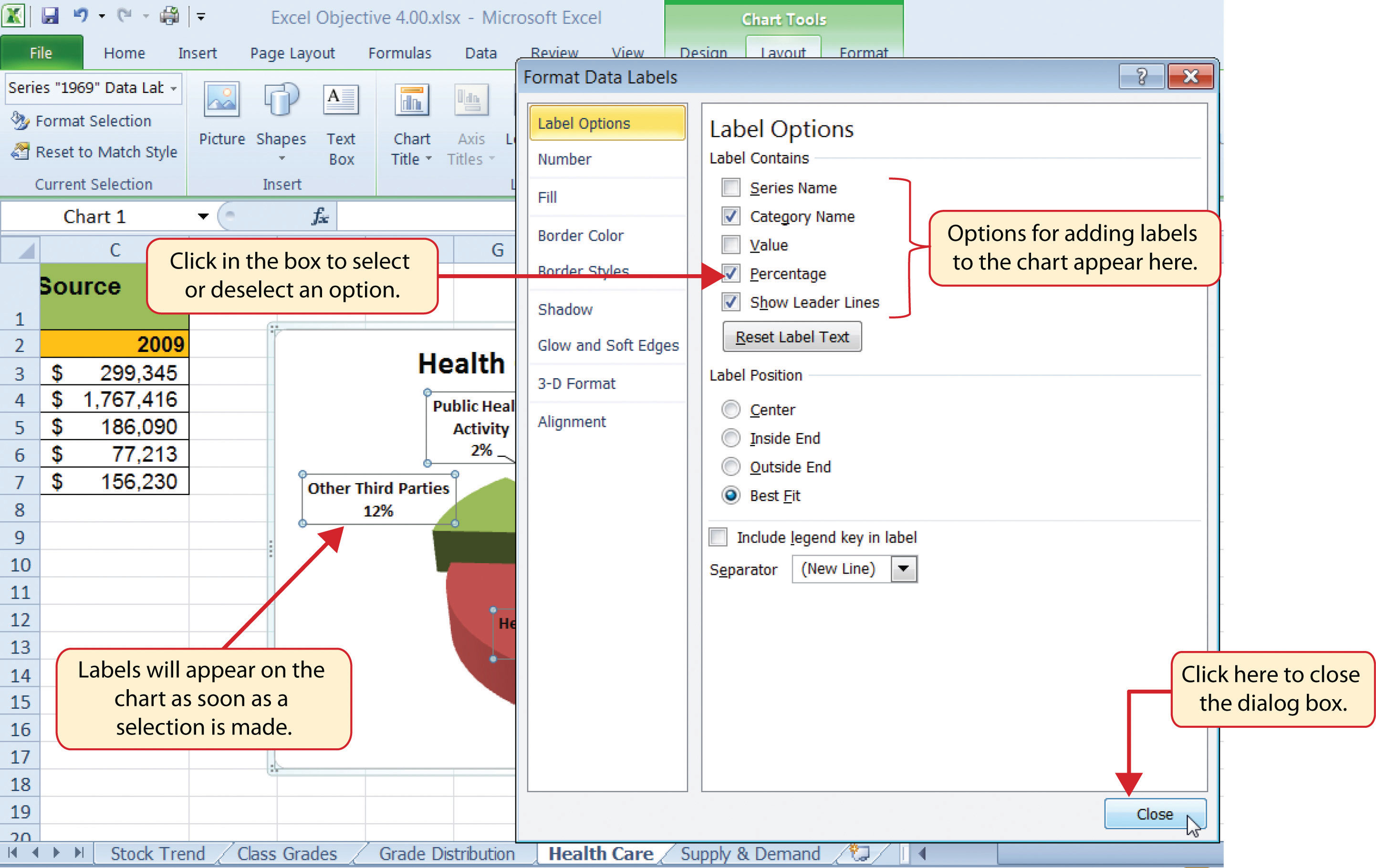Select the Best Fit label position
The height and width of the screenshot is (868, 1376).
pyautogui.click(x=732, y=495)
